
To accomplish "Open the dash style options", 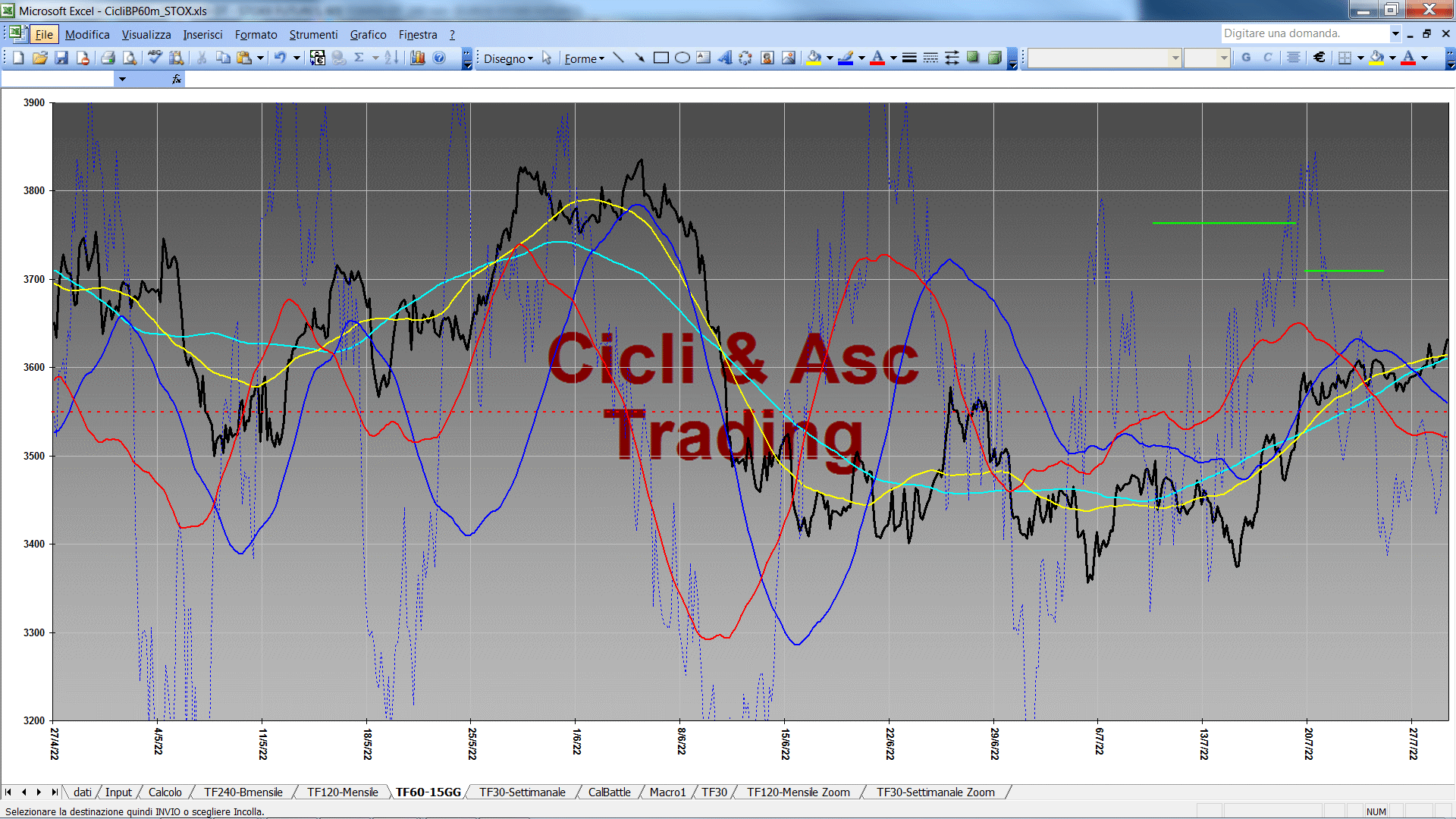I will 930,58.
